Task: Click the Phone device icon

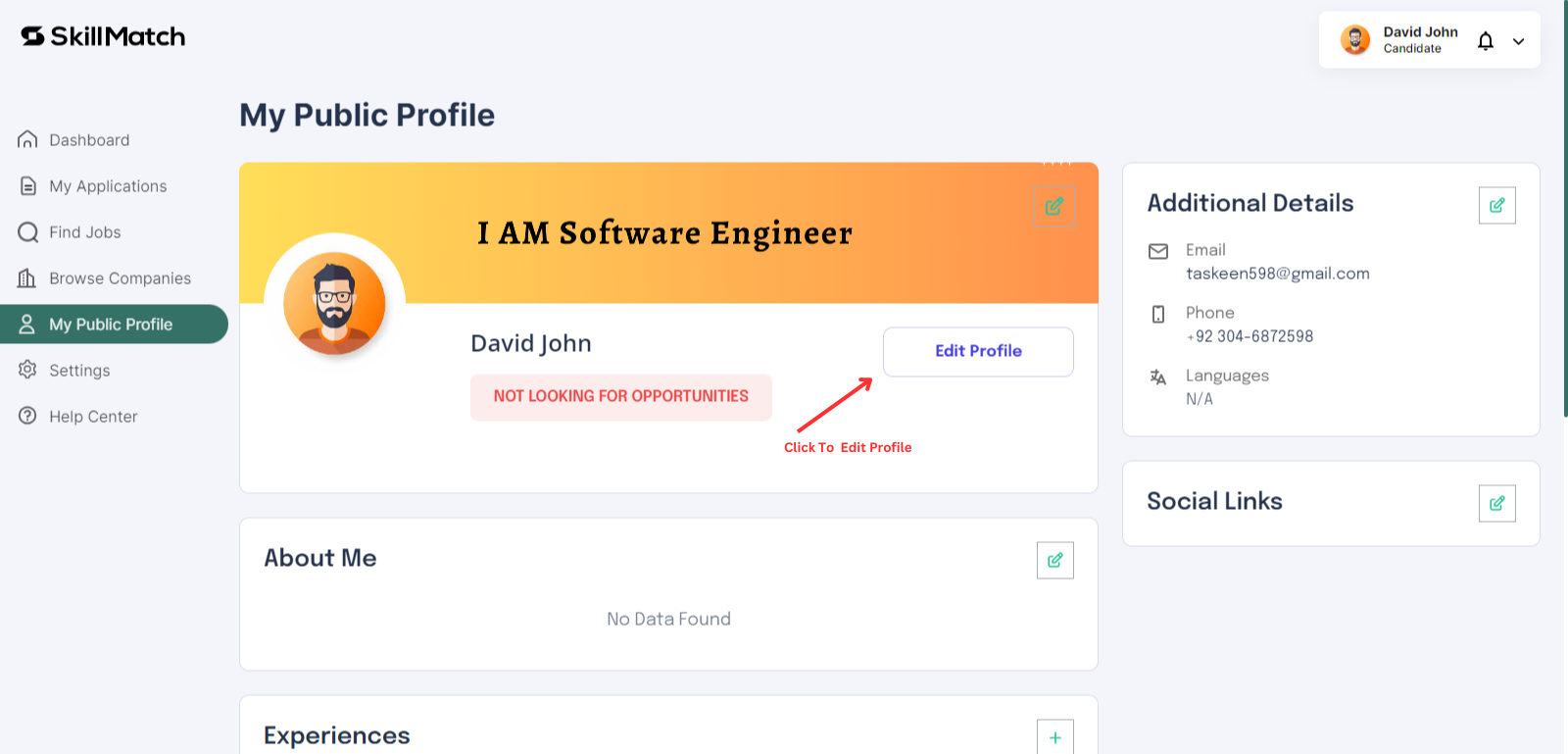Action: (x=1158, y=314)
